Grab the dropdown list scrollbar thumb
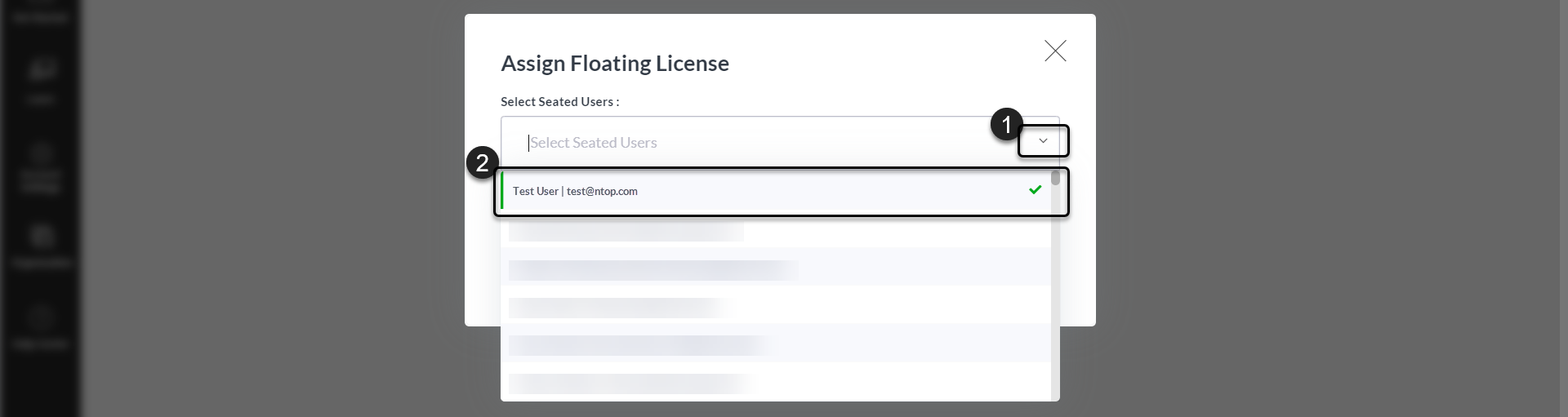Viewport: 1568px width, 417px height. pos(1055,177)
